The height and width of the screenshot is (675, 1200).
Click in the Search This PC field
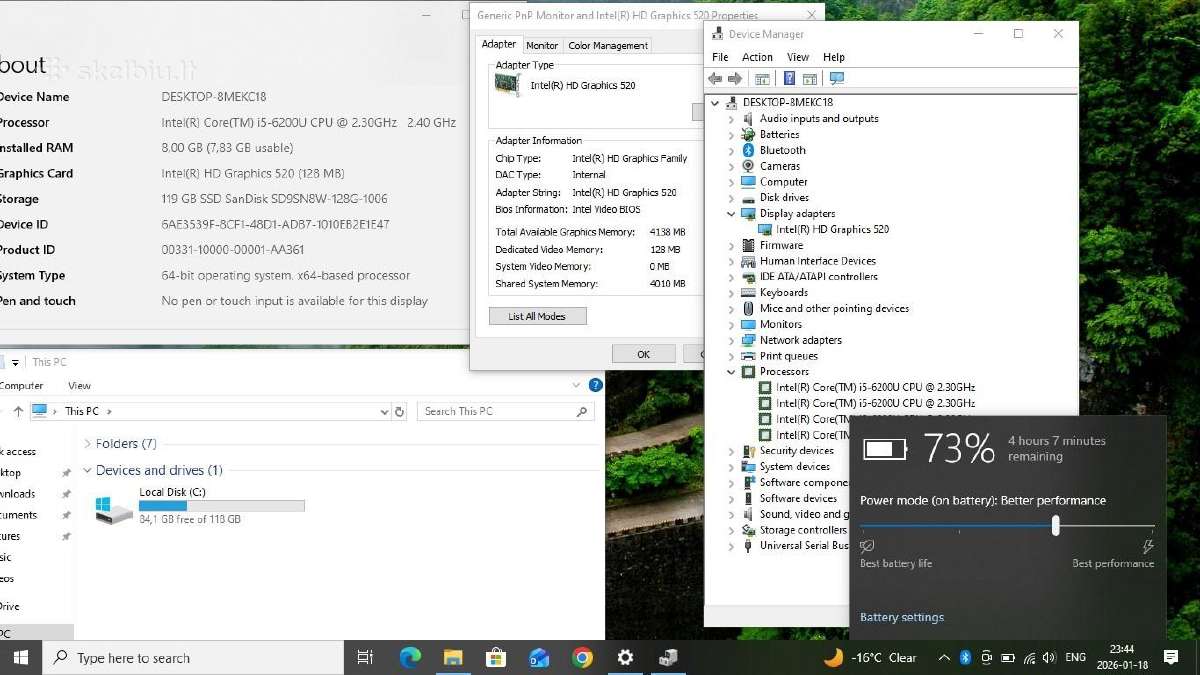[x=506, y=411]
